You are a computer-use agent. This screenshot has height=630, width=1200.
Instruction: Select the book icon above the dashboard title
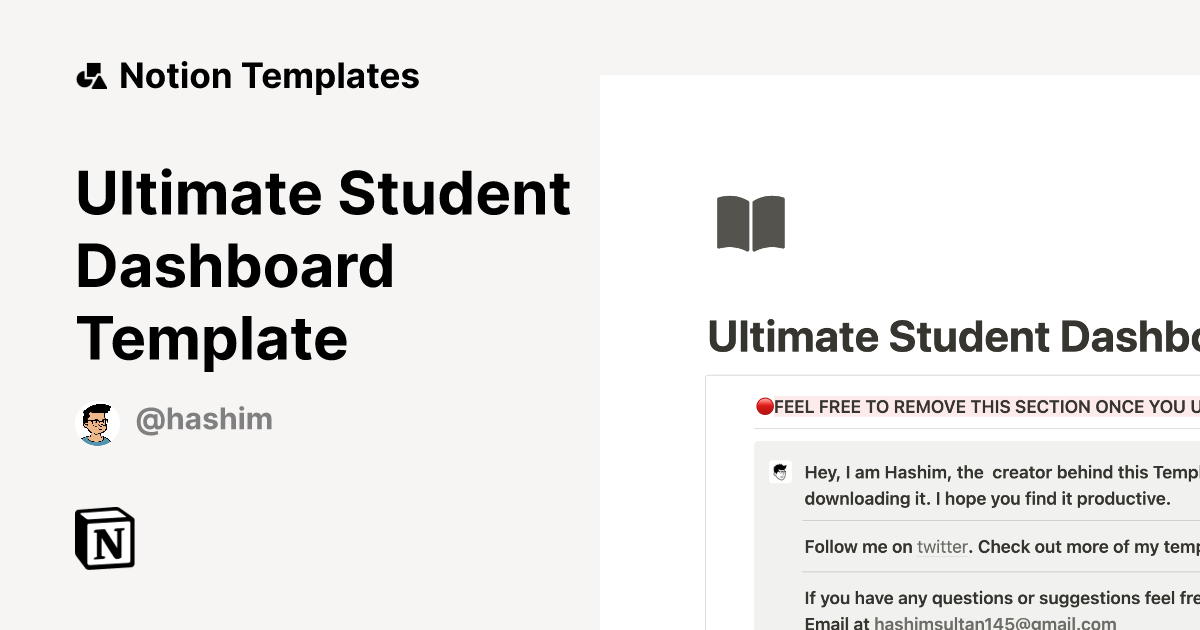[750, 222]
